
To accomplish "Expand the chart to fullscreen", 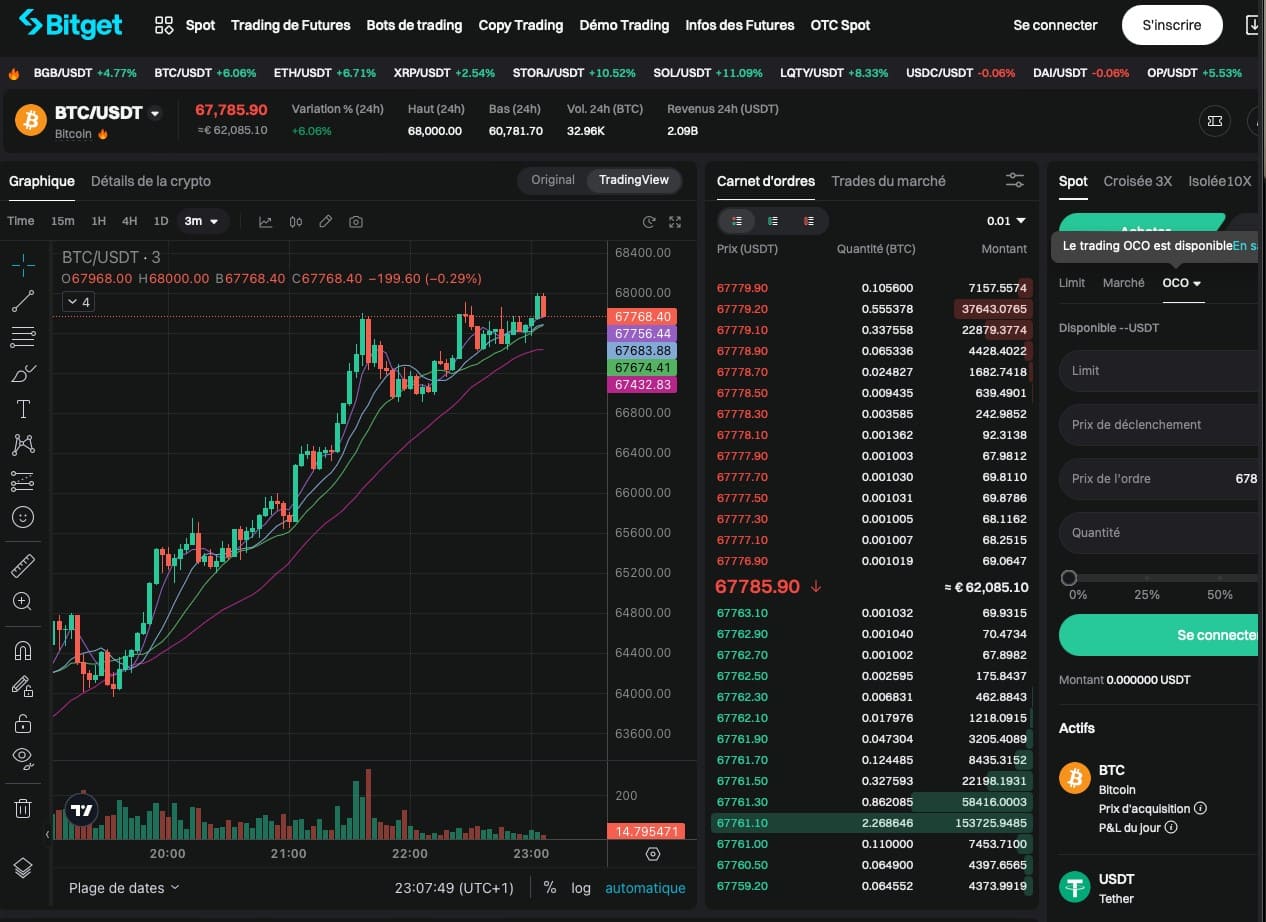I will click(x=676, y=221).
